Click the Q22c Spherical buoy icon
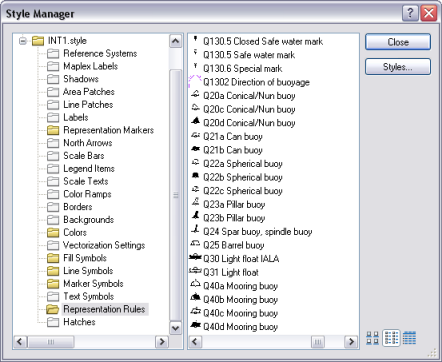Screen dimensions: 442x362 pyautogui.click(x=195, y=189)
